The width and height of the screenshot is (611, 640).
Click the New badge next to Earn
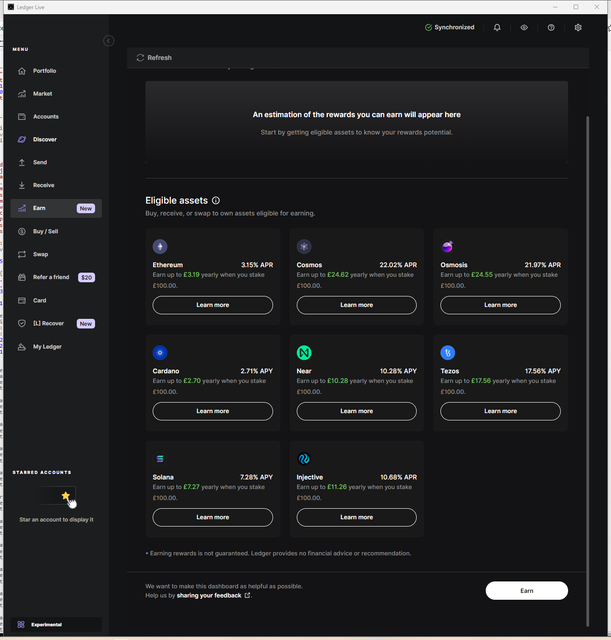coord(86,208)
